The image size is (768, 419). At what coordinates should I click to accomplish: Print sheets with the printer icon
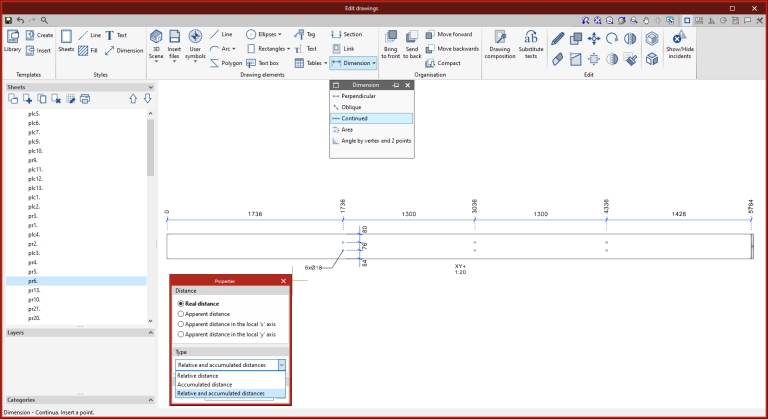pos(85,99)
